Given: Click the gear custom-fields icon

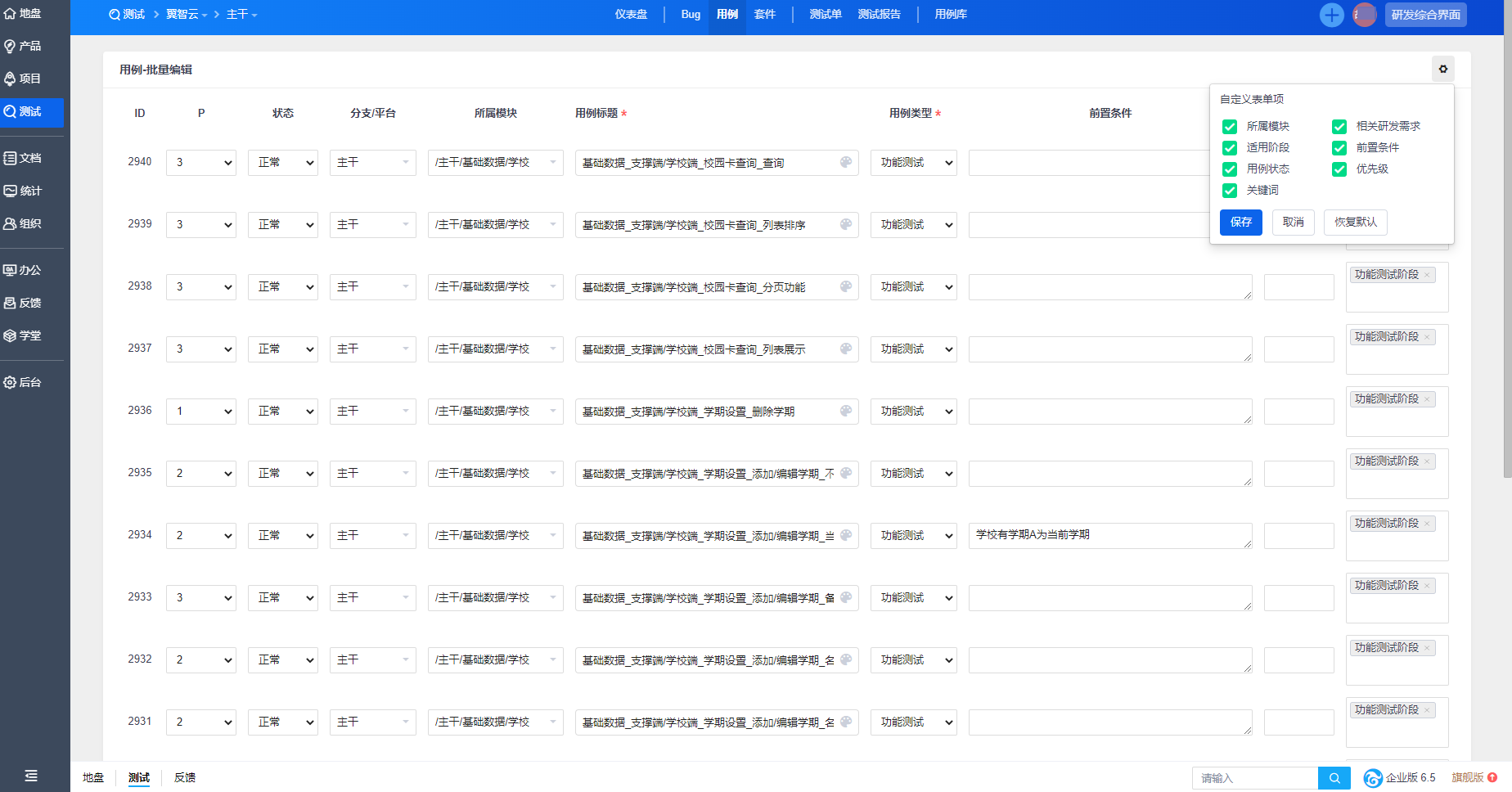Looking at the screenshot, I should coord(1443,70).
